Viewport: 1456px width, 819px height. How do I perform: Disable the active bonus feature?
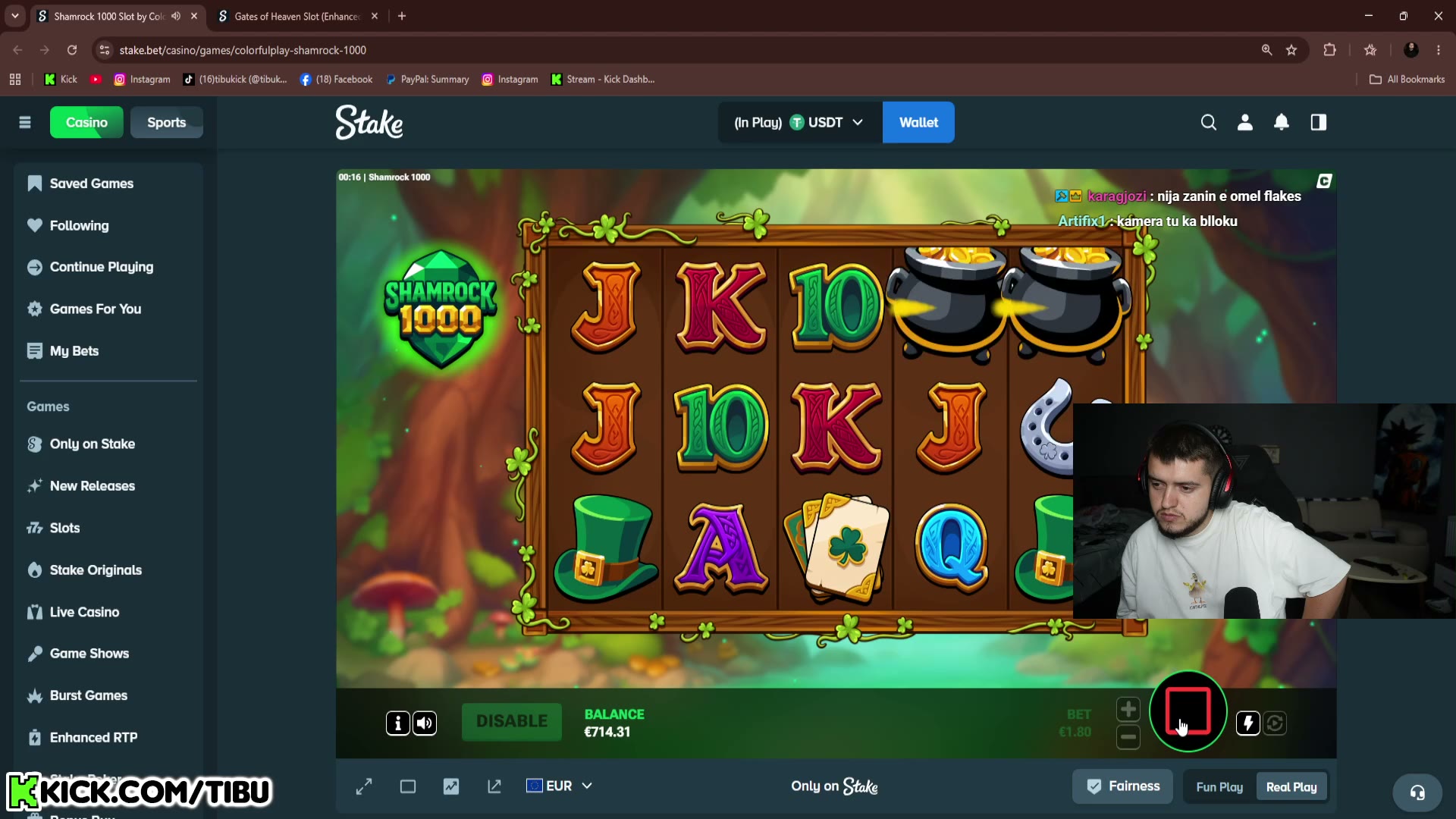[x=512, y=721]
